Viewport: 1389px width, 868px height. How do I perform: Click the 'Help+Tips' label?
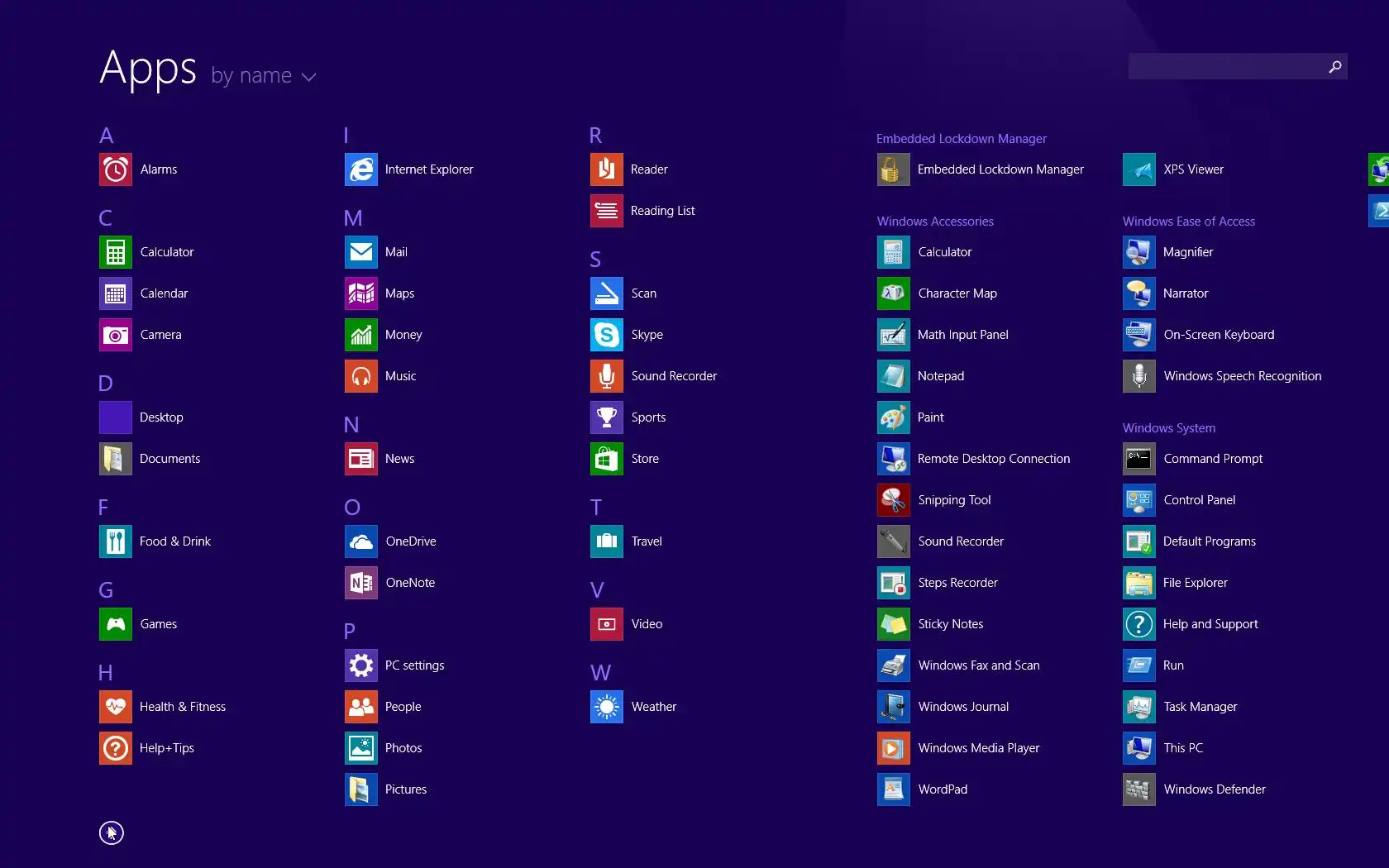coord(167,748)
